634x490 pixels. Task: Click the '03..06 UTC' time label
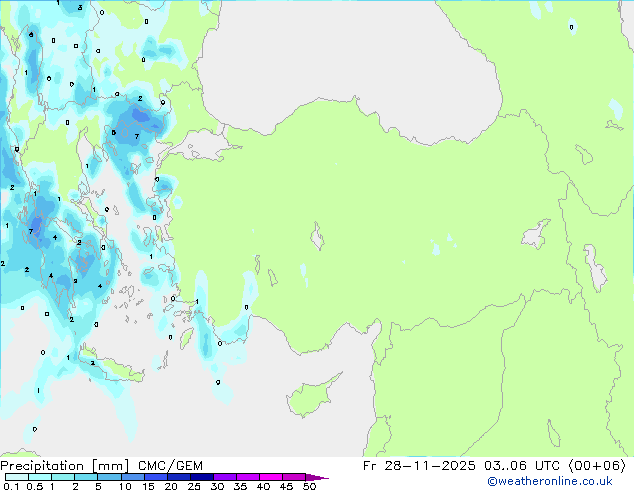coord(522,466)
